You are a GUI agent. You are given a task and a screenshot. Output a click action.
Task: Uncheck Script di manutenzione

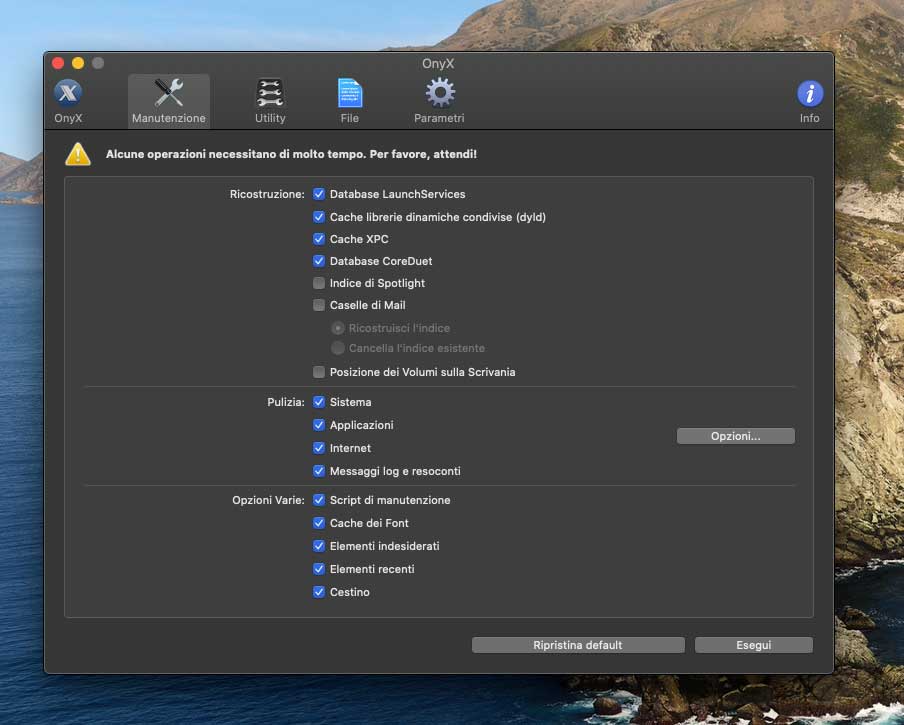coord(319,500)
